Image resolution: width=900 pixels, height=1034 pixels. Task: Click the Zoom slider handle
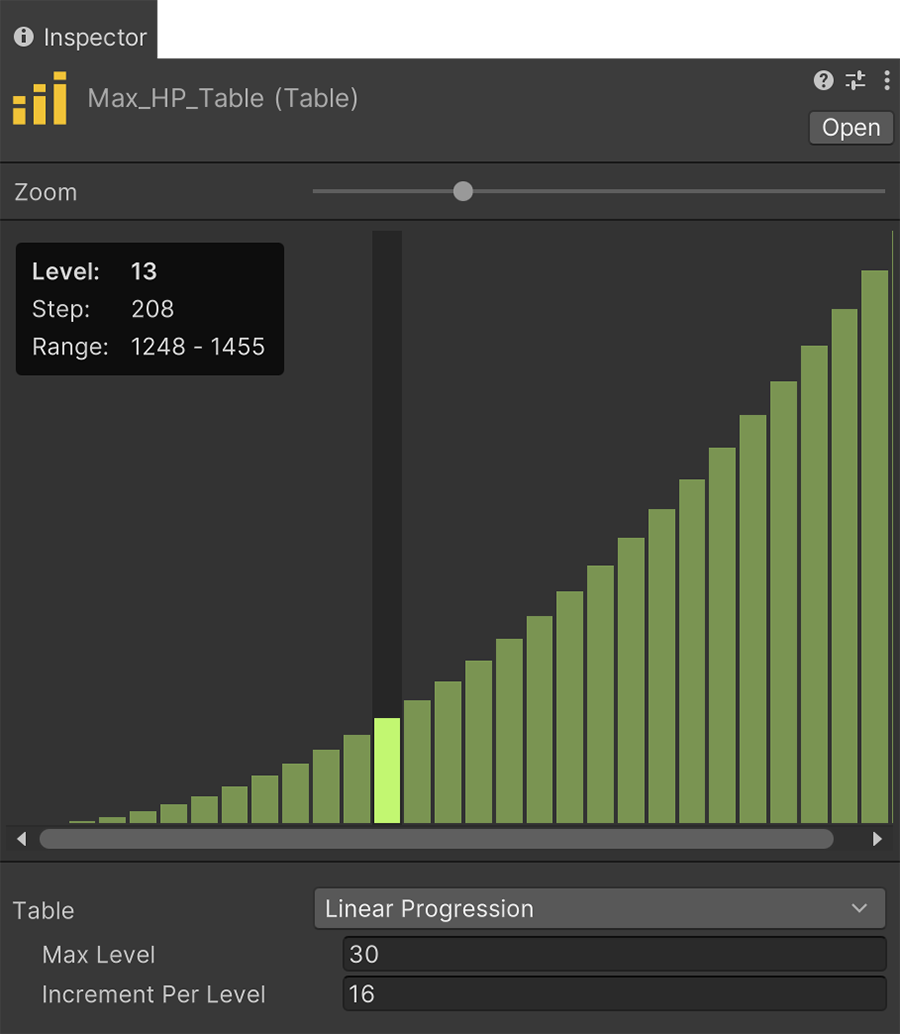point(463,191)
